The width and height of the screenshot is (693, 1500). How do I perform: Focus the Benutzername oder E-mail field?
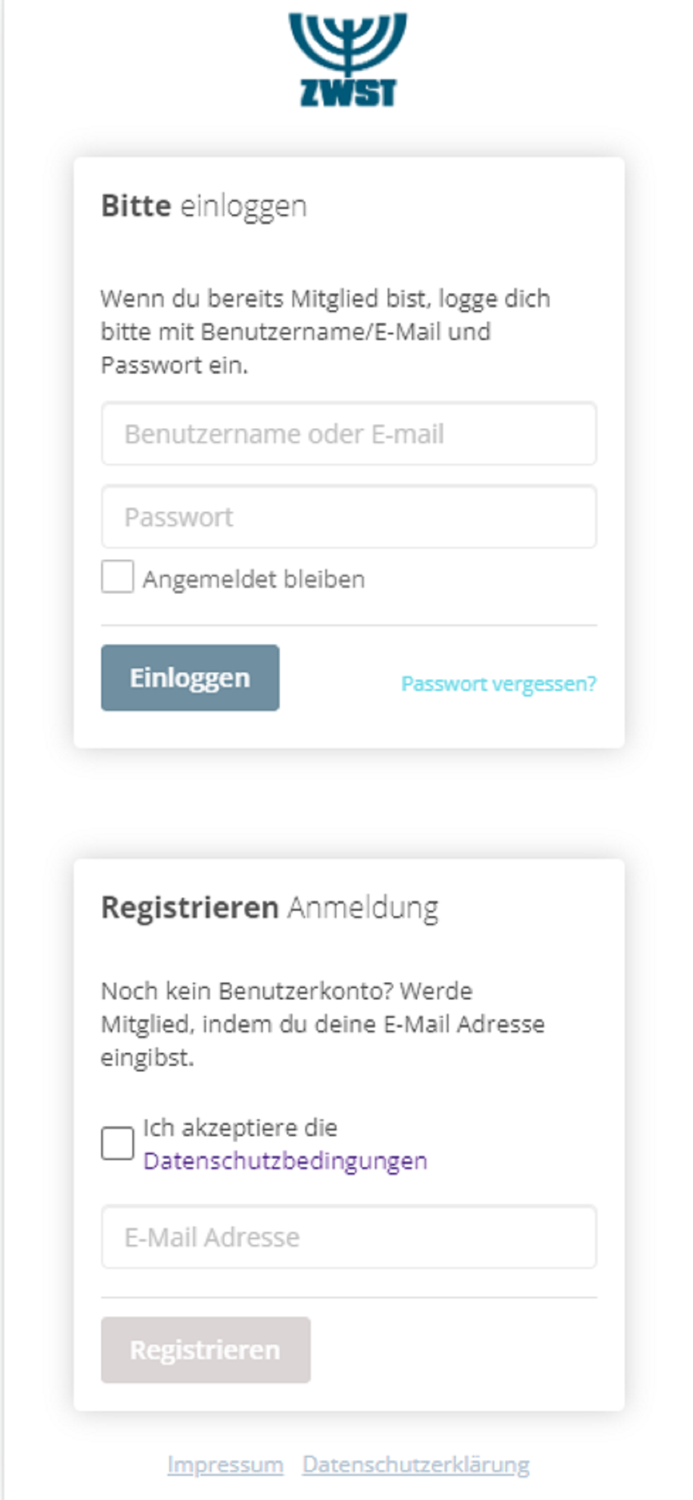click(x=348, y=434)
